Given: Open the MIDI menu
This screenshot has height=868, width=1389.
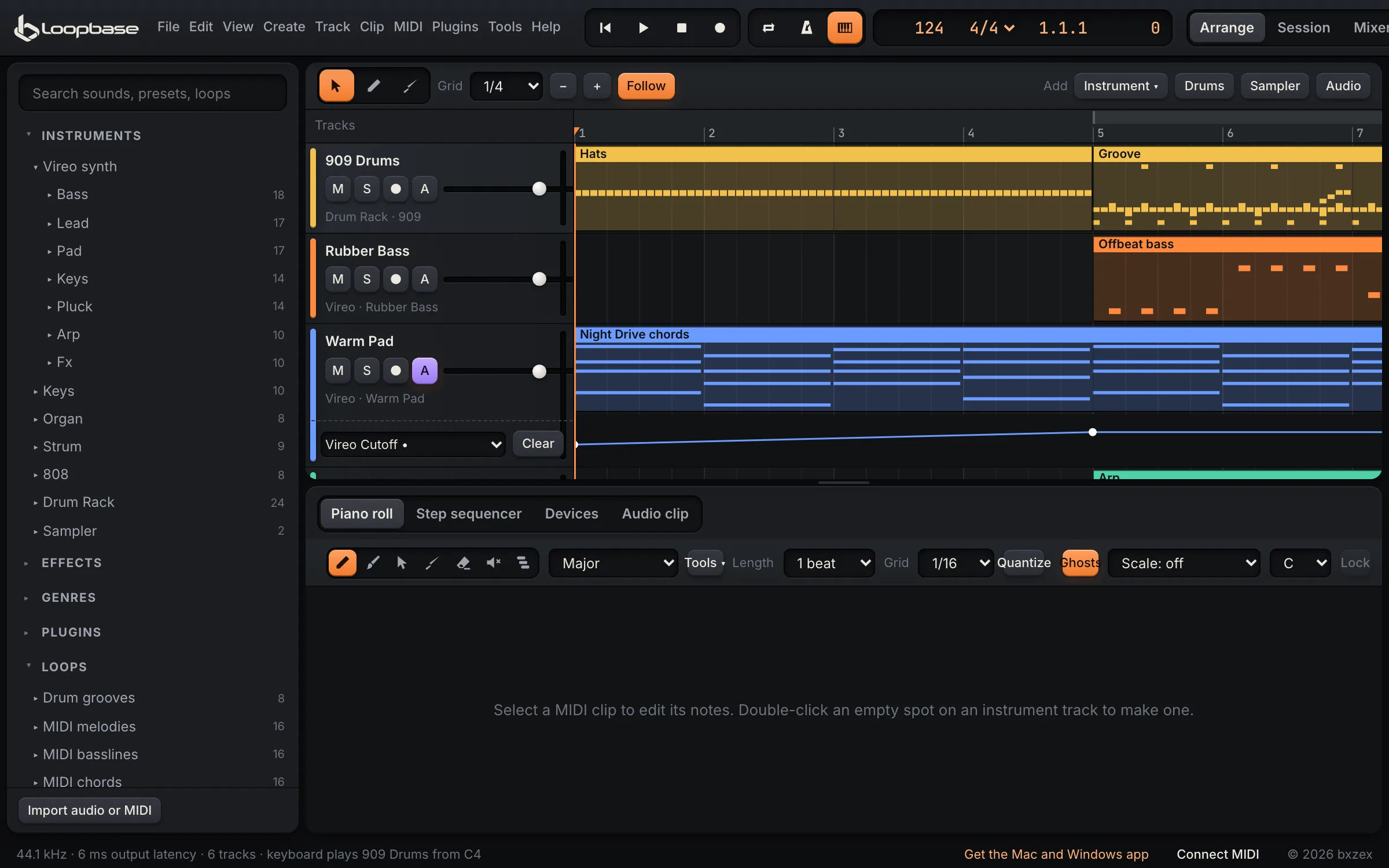Looking at the screenshot, I should click(x=408, y=27).
